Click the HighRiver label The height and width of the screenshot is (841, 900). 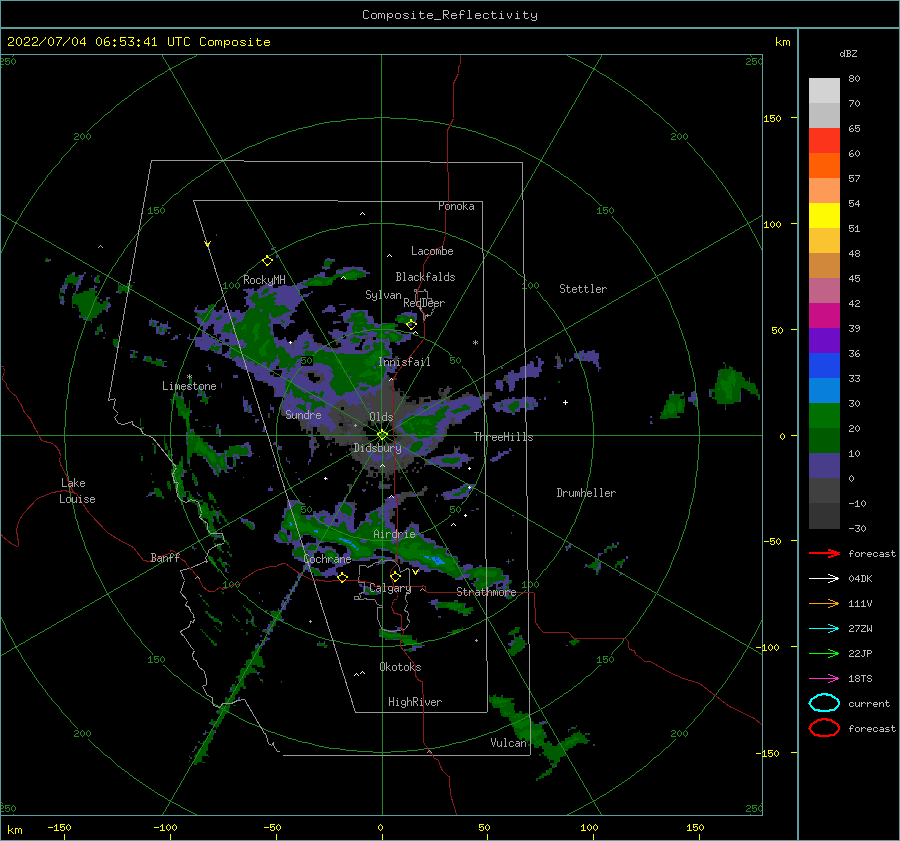[x=415, y=702]
